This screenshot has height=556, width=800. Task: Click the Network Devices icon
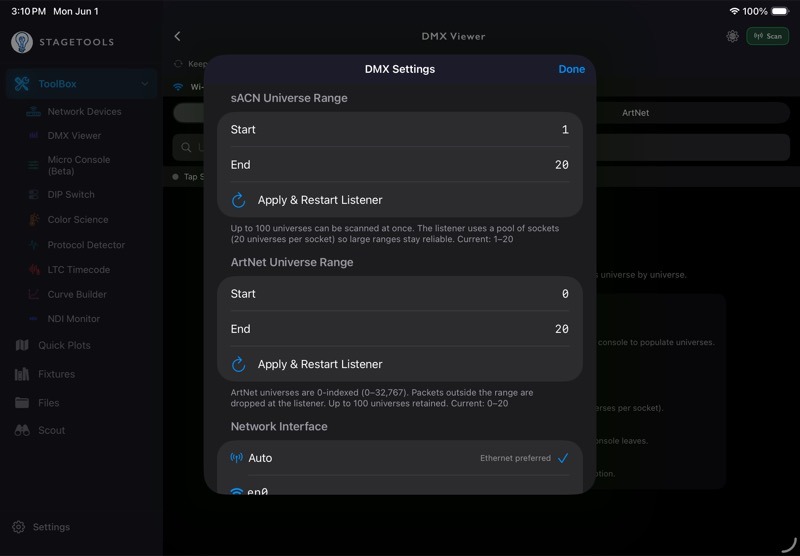pyautogui.click(x=33, y=111)
